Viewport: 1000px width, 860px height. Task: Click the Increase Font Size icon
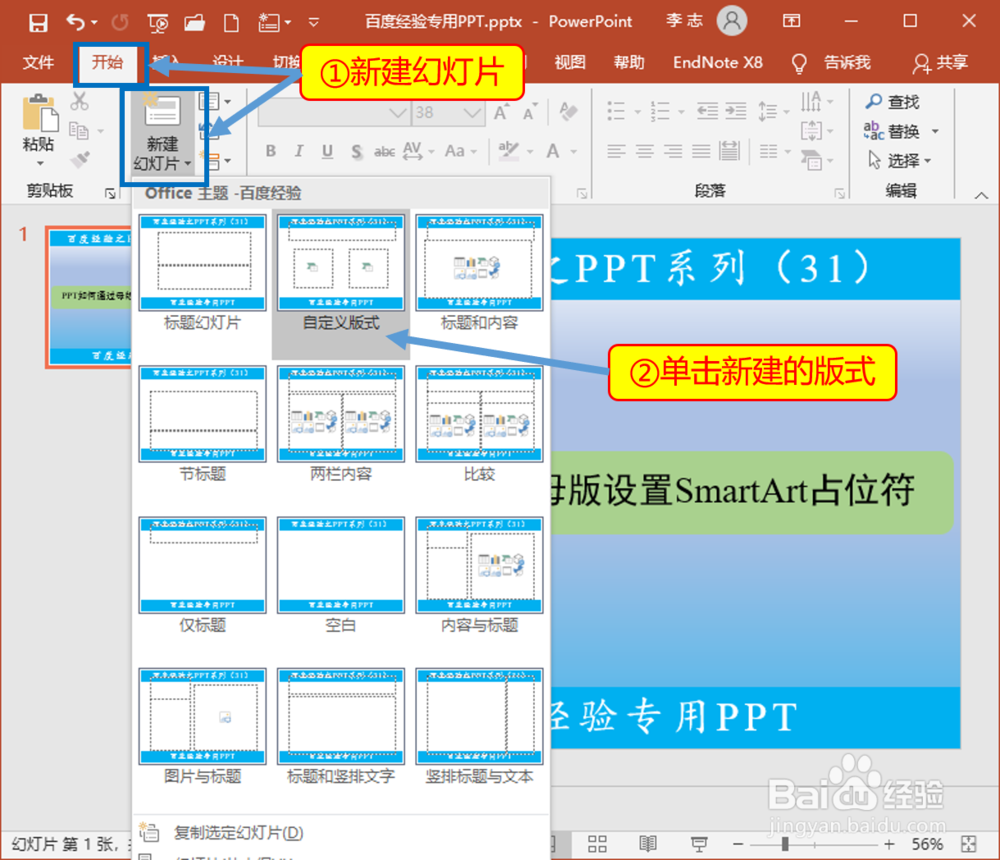(502, 113)
